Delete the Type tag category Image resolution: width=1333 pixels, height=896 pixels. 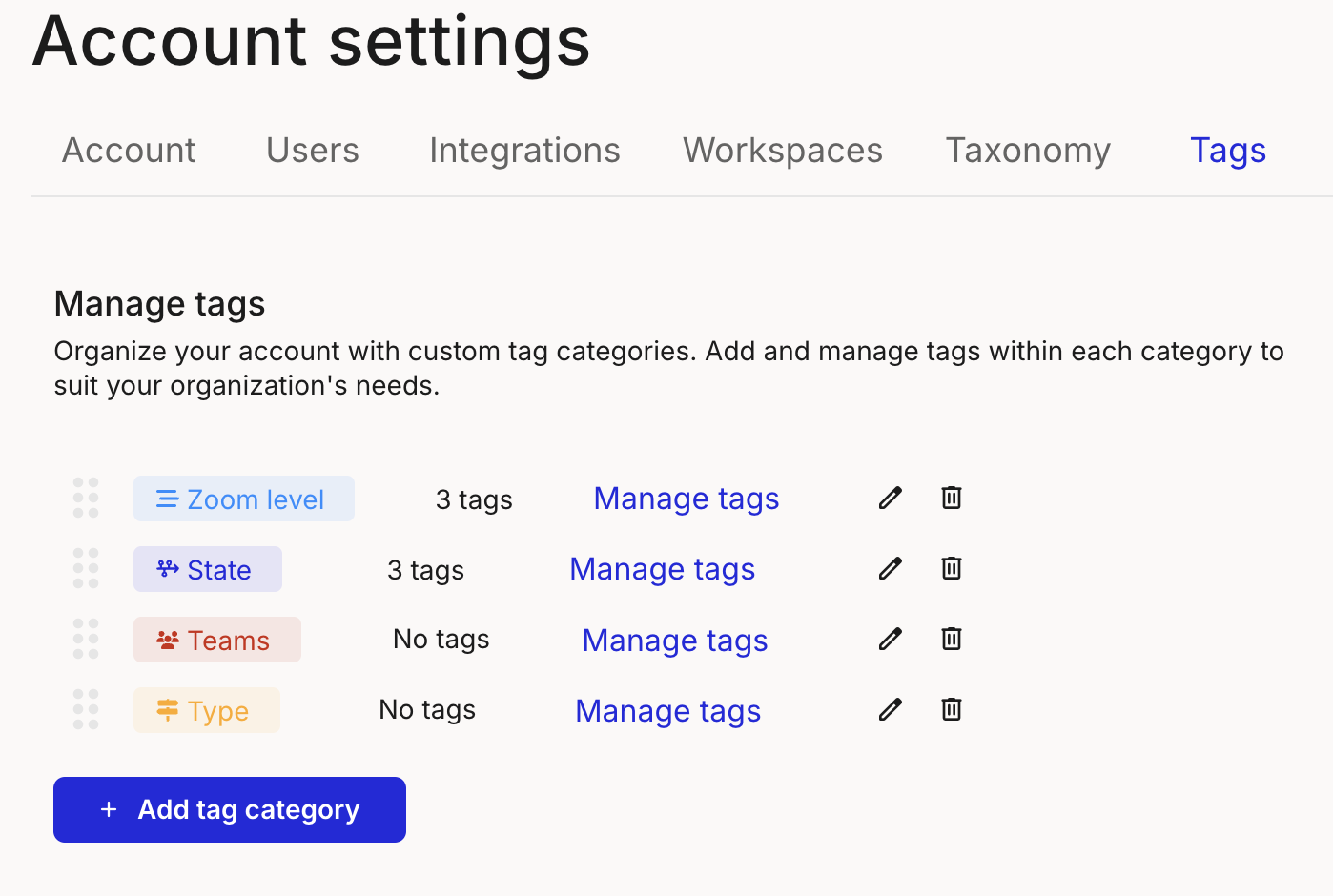951,709
